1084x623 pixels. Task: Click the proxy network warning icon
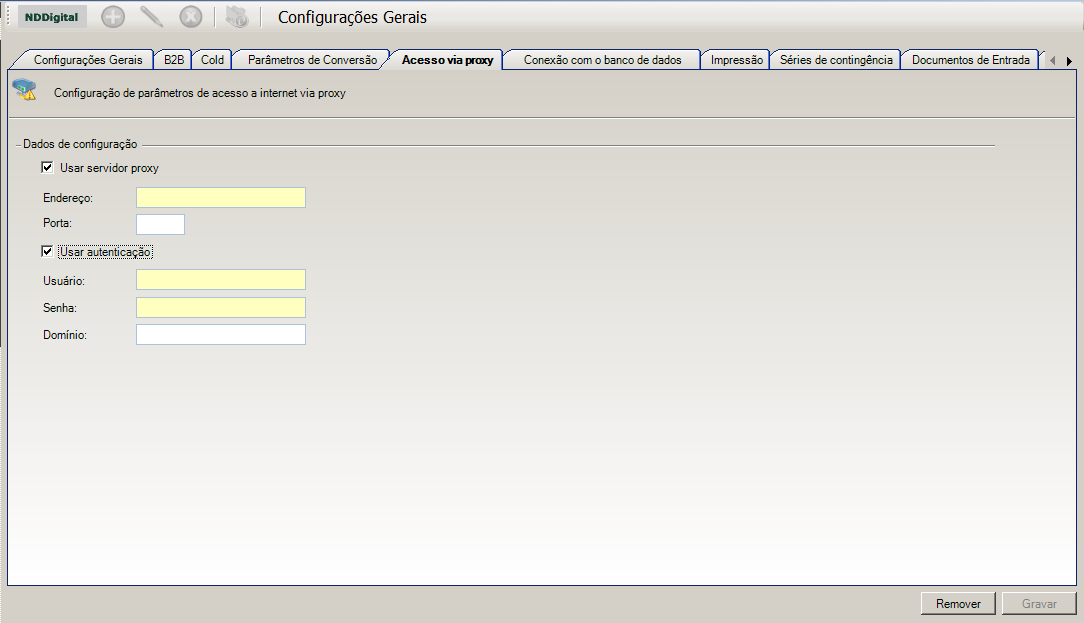tap(25, 90)
